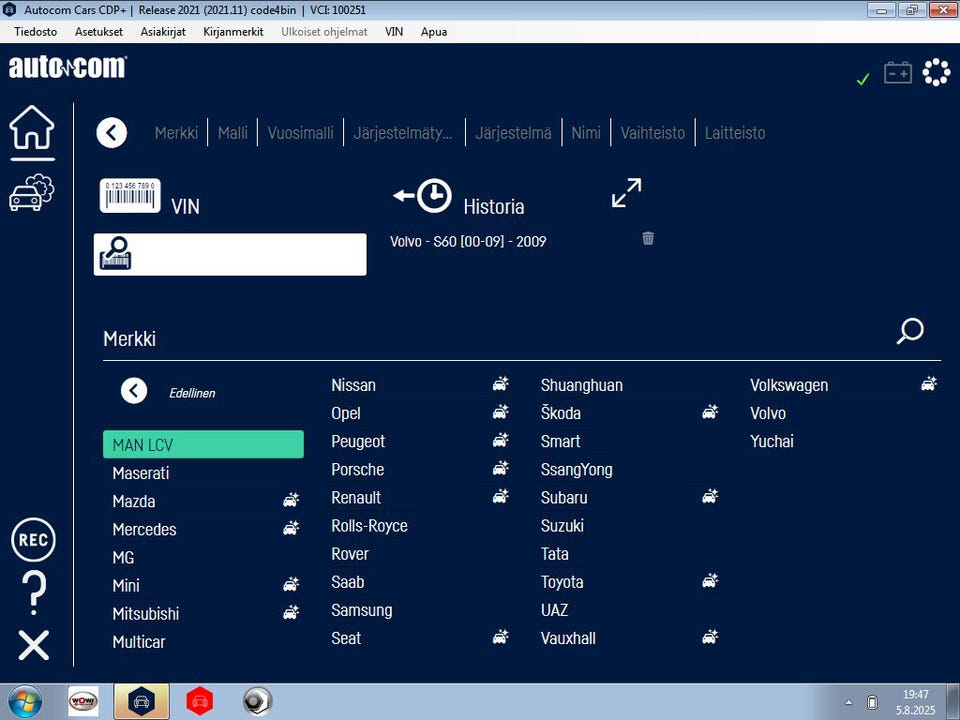
Task: Open the Asetukset menu
Action: pos(99,32)
